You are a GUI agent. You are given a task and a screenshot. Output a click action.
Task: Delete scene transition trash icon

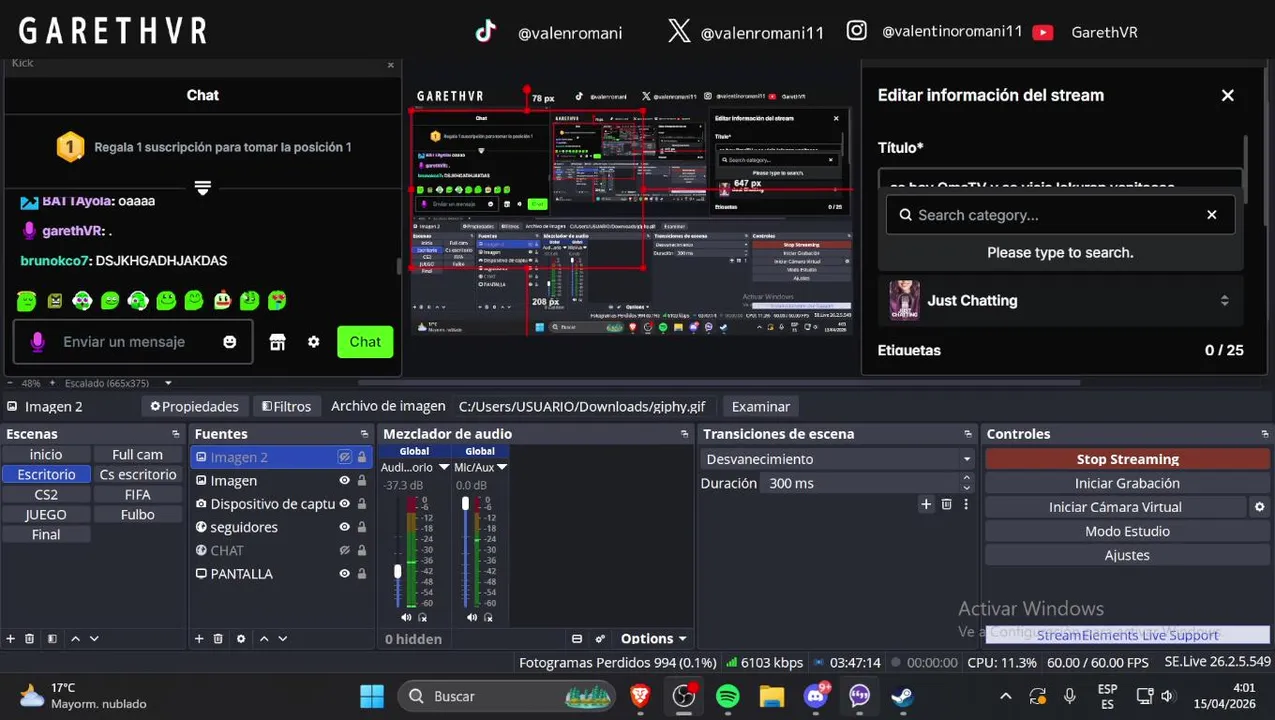[946, 504]
